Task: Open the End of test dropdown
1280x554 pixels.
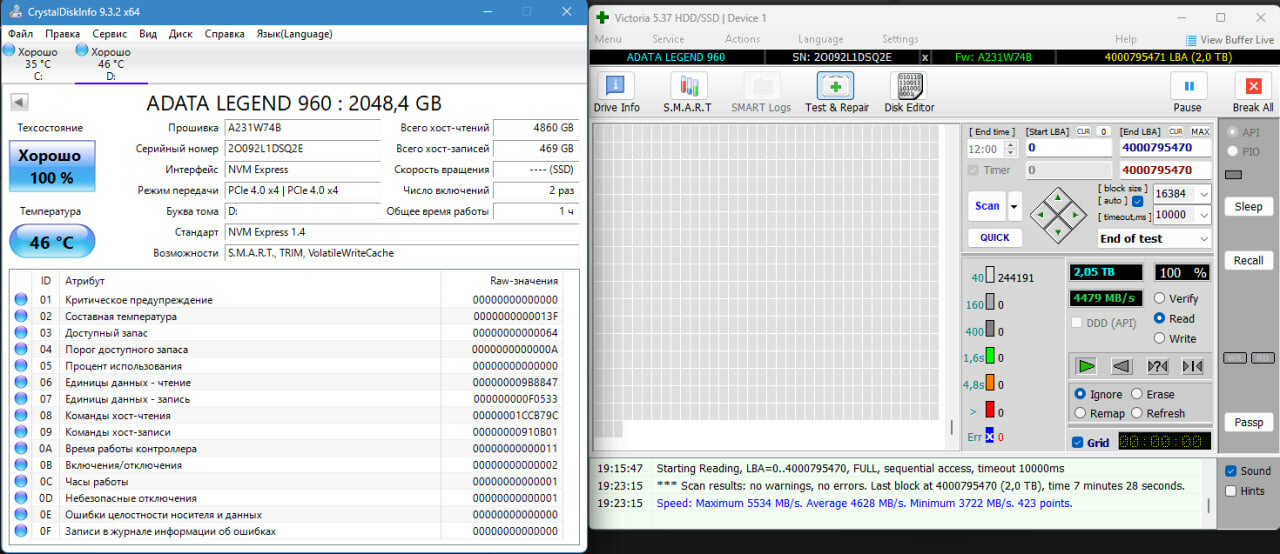Action: pyautogui.click(x=1203, y=238)
